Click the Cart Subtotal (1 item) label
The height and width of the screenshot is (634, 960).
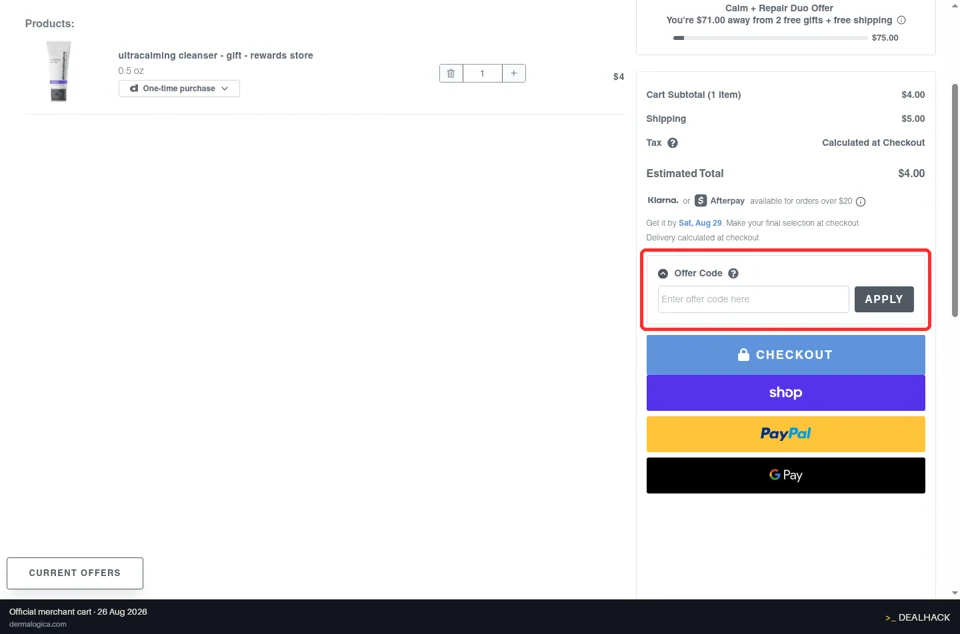click(693, 95)
